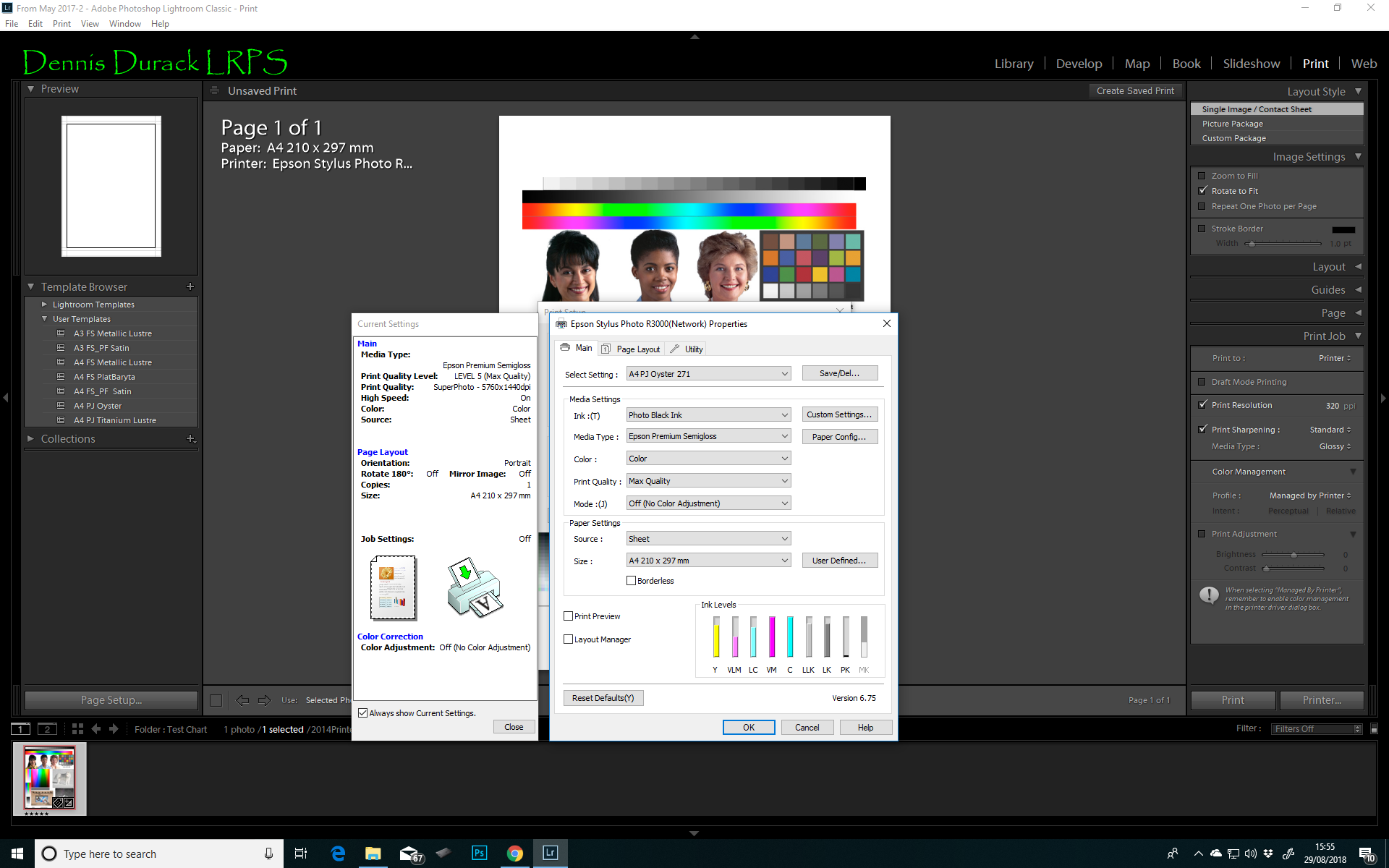Enable Repeat One Photo per Page
The image size is (1389, 868).
(x=1202, y=206)
